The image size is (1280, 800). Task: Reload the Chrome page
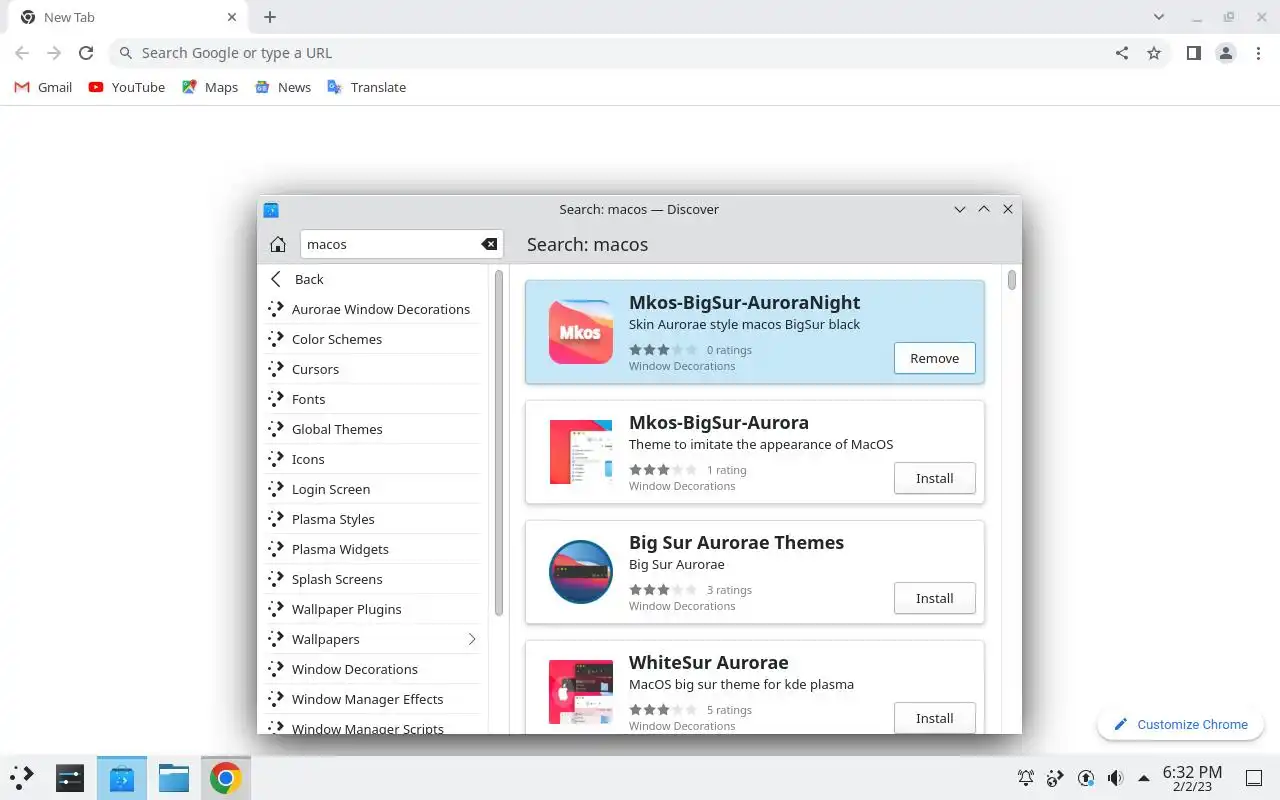click(86, 53)
